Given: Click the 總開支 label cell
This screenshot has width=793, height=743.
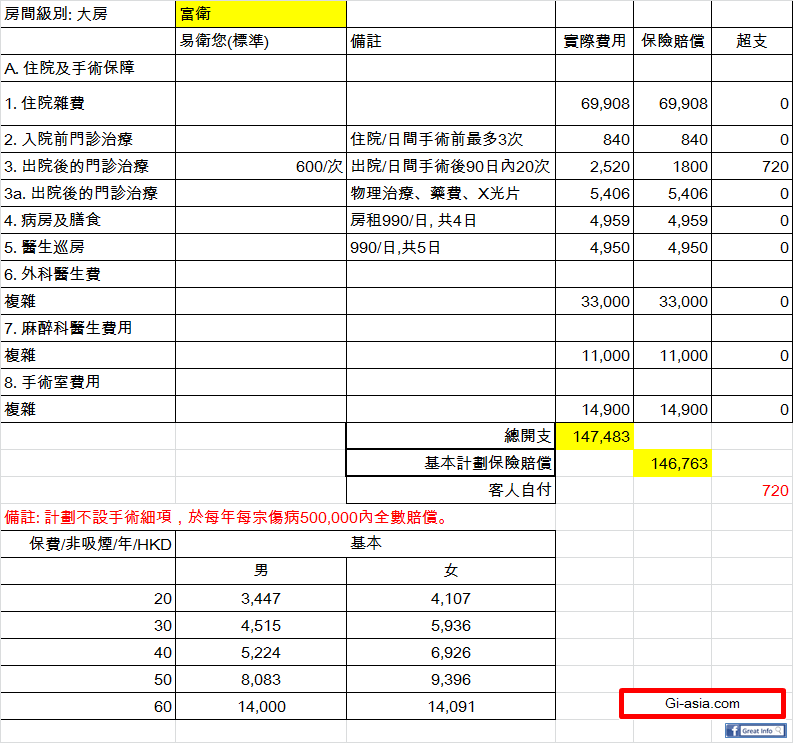Looking at the screenshot, I should [x=451, y=436].
